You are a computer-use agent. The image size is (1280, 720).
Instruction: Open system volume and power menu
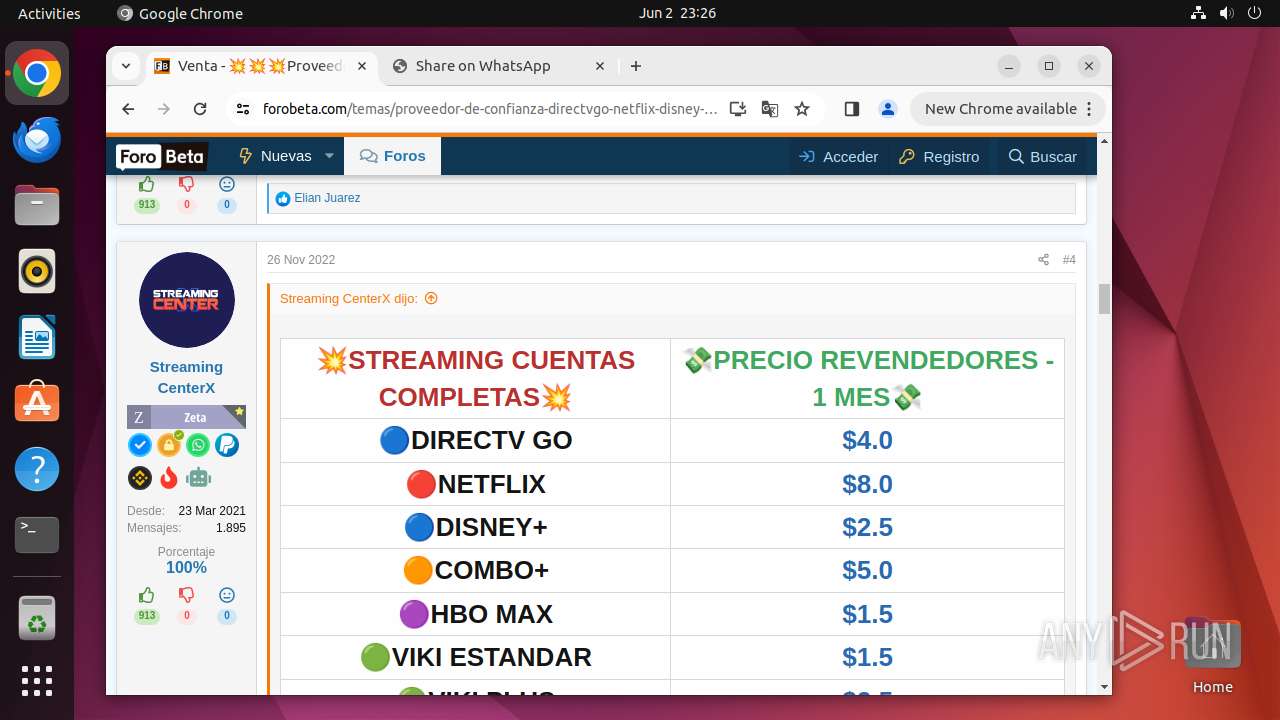tap(1225, 13)
